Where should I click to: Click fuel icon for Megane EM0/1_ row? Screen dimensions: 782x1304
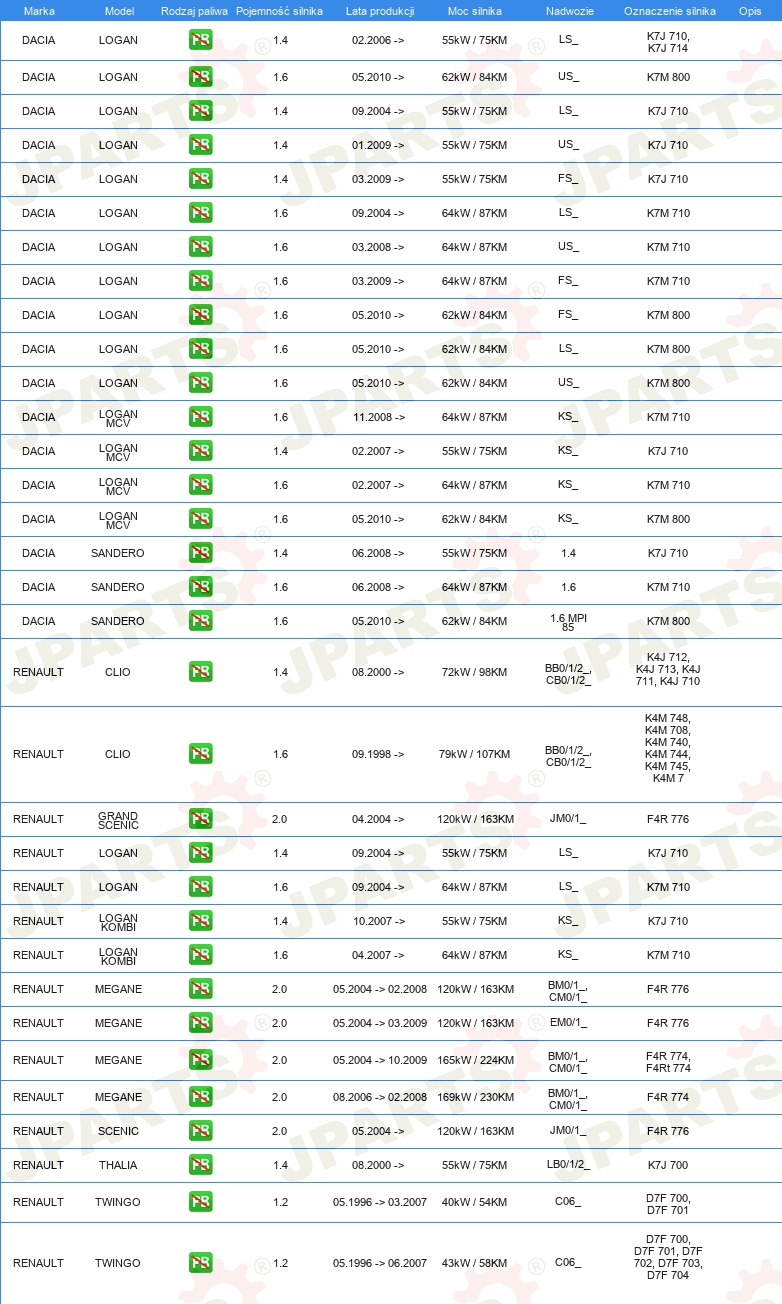point(200,1023)
